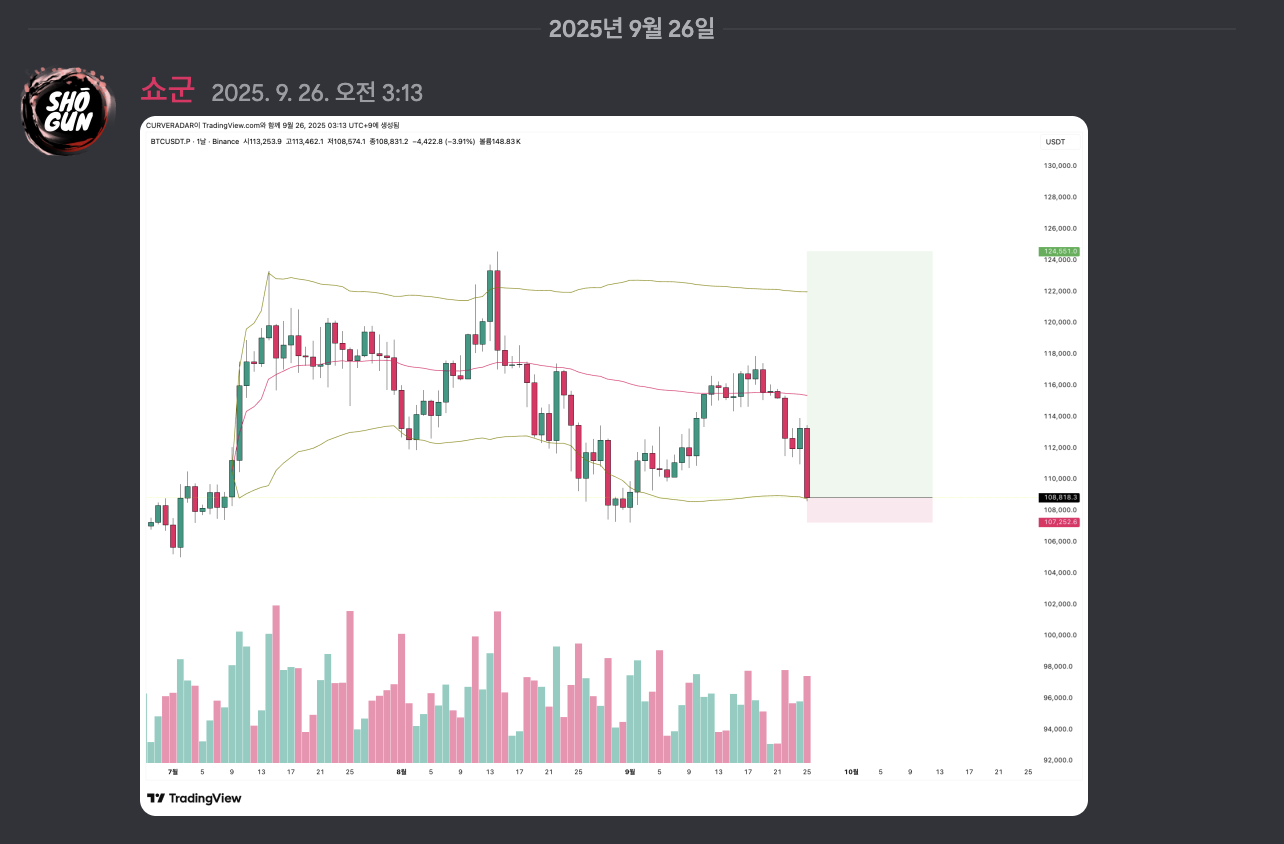Click the red 107,252.6 stop price tag
1284x844 pixels.
point(1059,522)
